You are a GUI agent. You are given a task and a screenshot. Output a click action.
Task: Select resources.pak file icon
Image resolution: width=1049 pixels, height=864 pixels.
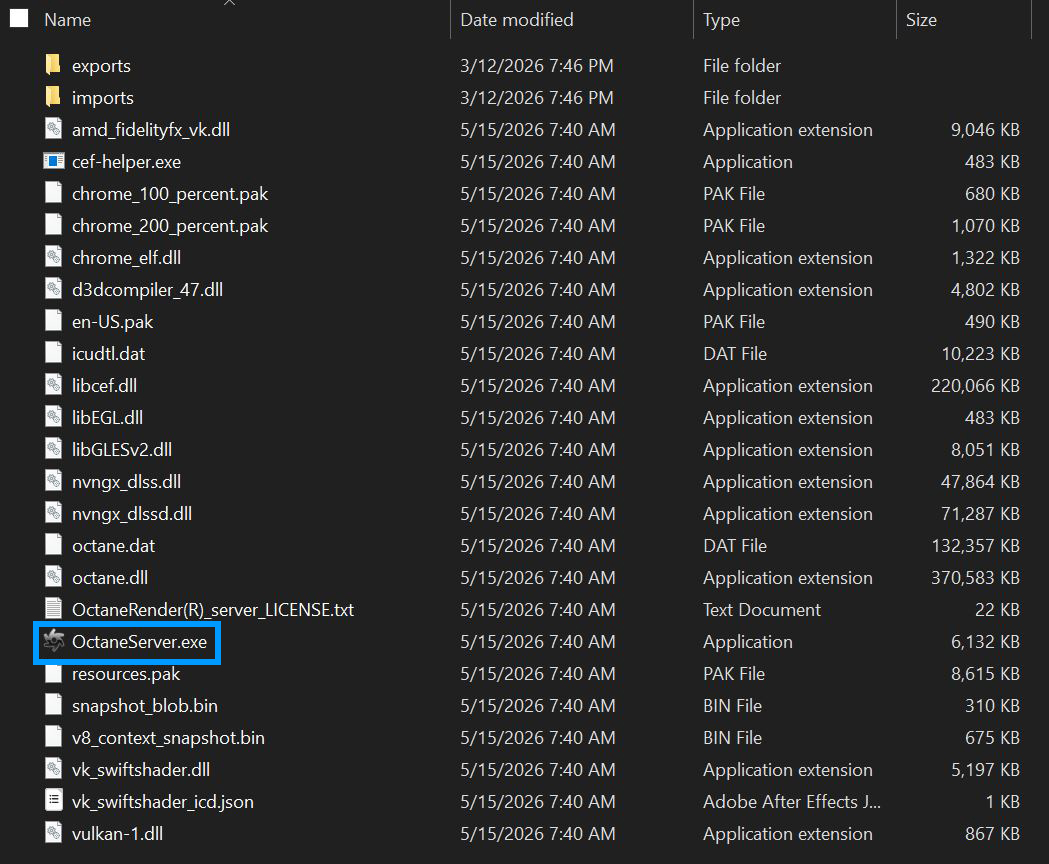[x=54, y=673]
